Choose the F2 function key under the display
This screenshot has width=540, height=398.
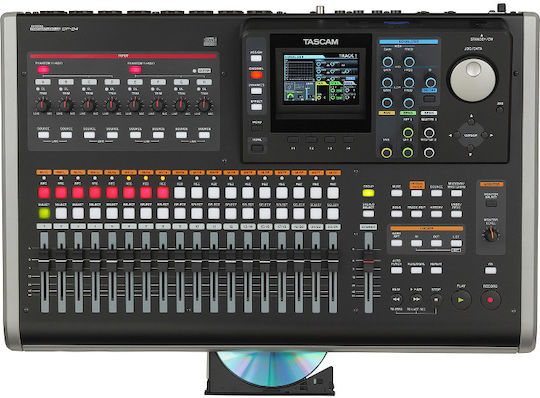pyautogui.click(x=311, y=140)
